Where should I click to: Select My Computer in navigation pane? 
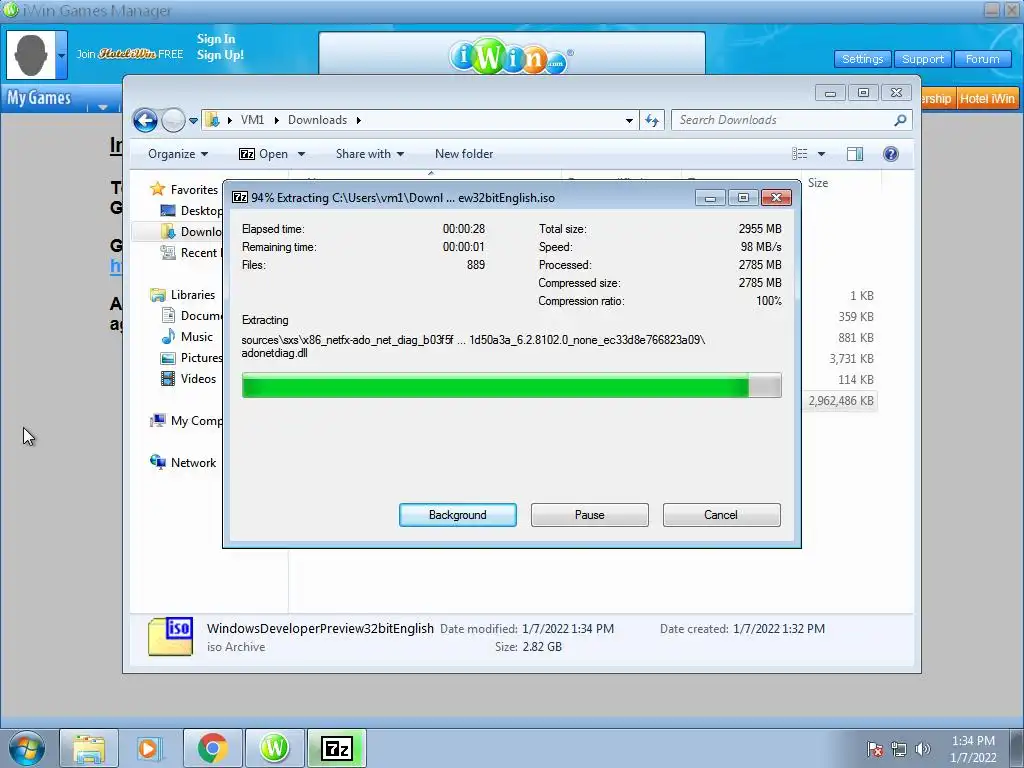pyautogui.click(x=186, y=421)
